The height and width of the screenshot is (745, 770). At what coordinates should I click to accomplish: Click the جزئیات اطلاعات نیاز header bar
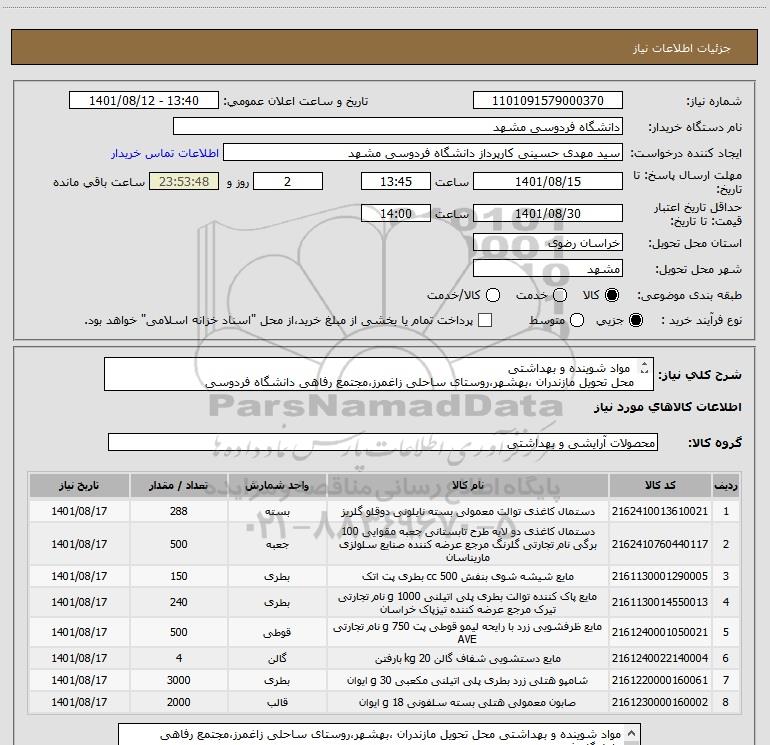point(385,47)
